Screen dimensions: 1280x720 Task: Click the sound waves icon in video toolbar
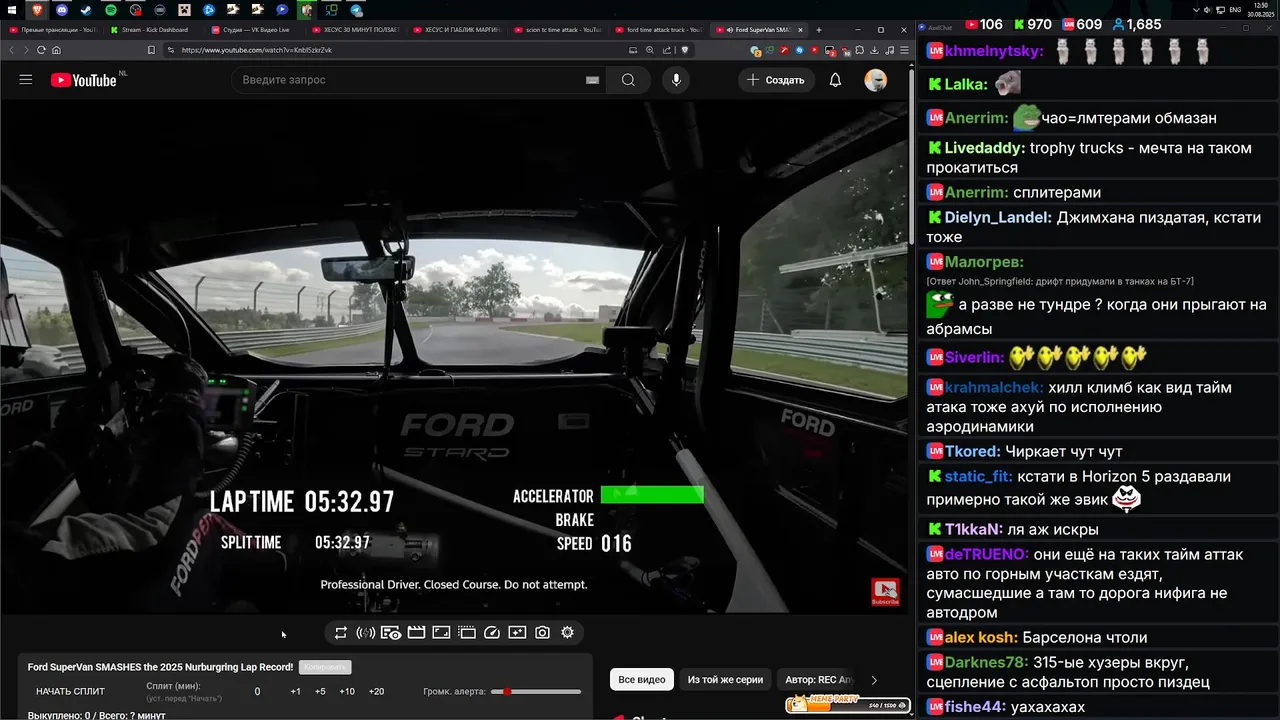(x=366, y=633)
